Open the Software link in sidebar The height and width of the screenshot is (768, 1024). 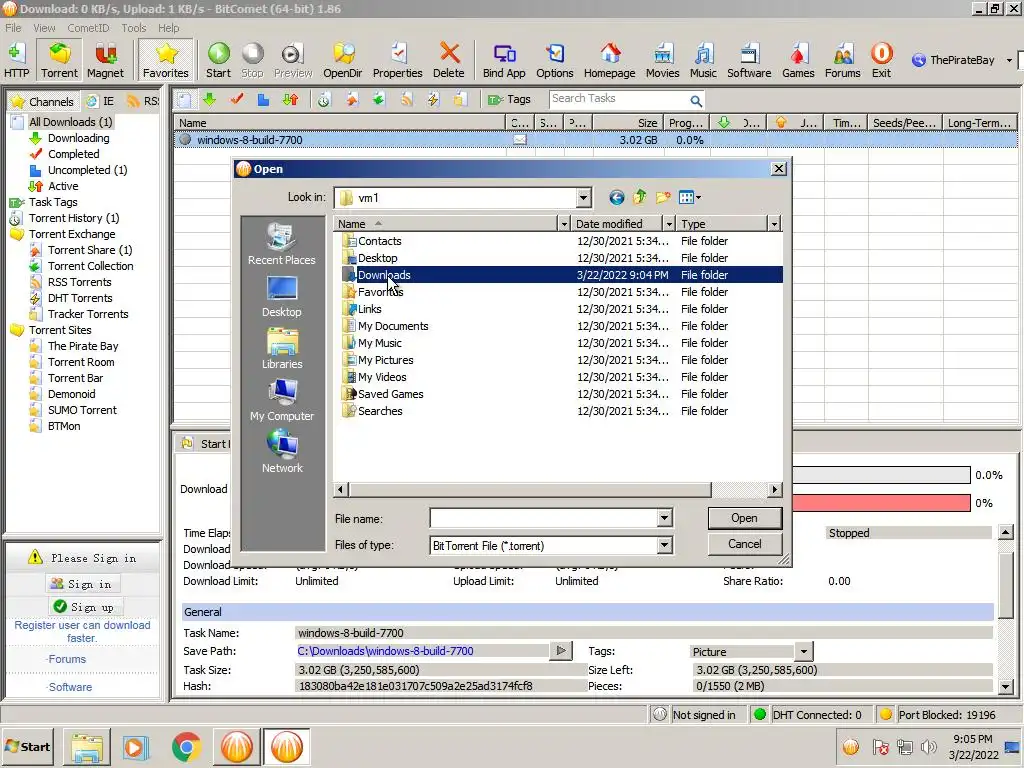point(70,687)
